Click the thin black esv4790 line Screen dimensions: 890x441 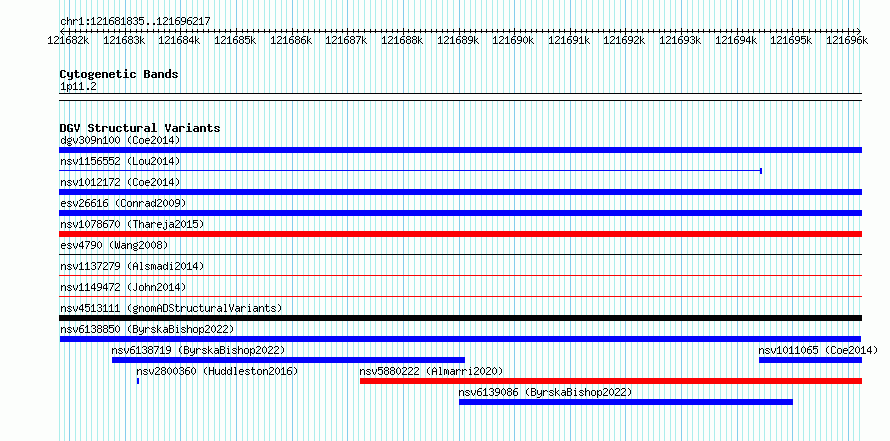click(460, 254)
